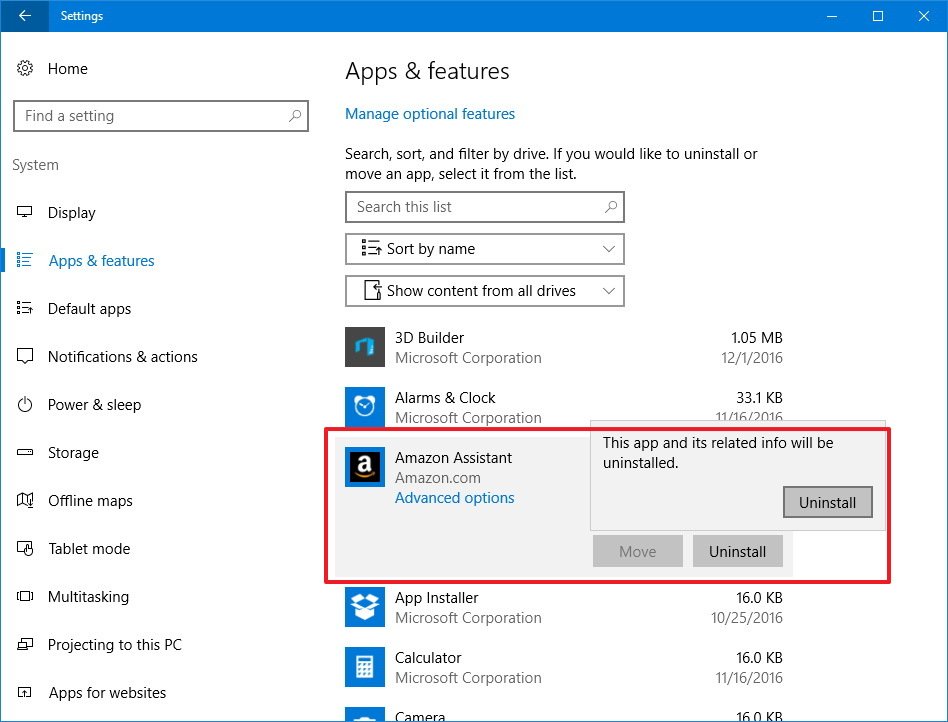The image size is (948, 722).
Task: Open Projecting to this PC settings
Action: pyautogui.click(x=112, y=644)
